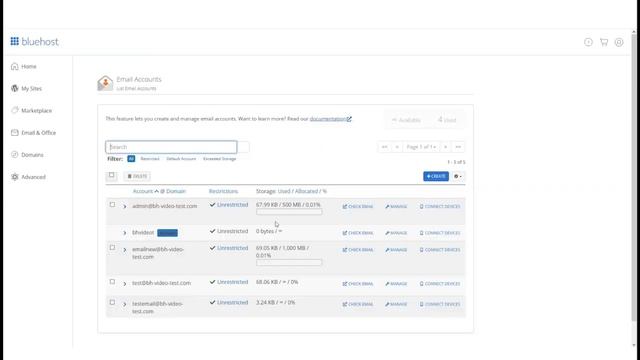Click Manage for testemail account

pos(396,304)
